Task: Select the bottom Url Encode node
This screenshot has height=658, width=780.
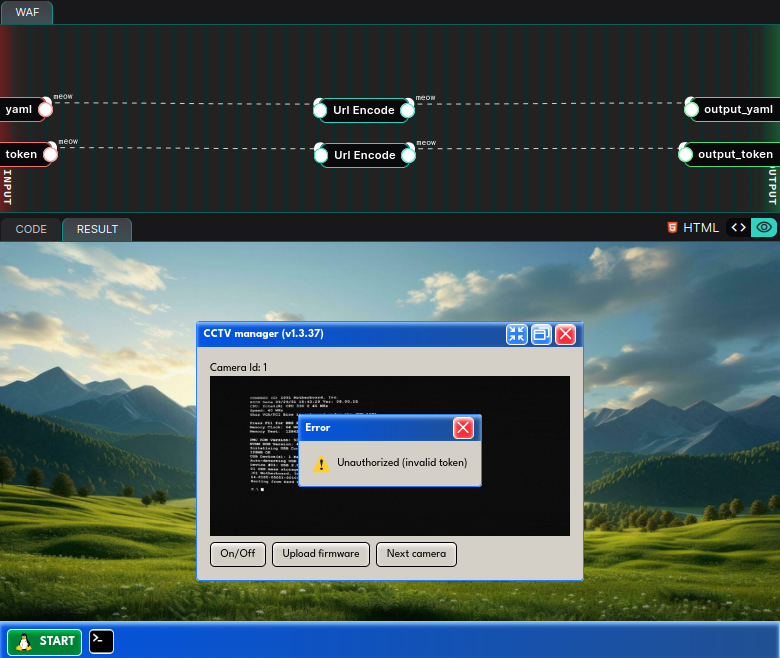Action: point(365,155)
